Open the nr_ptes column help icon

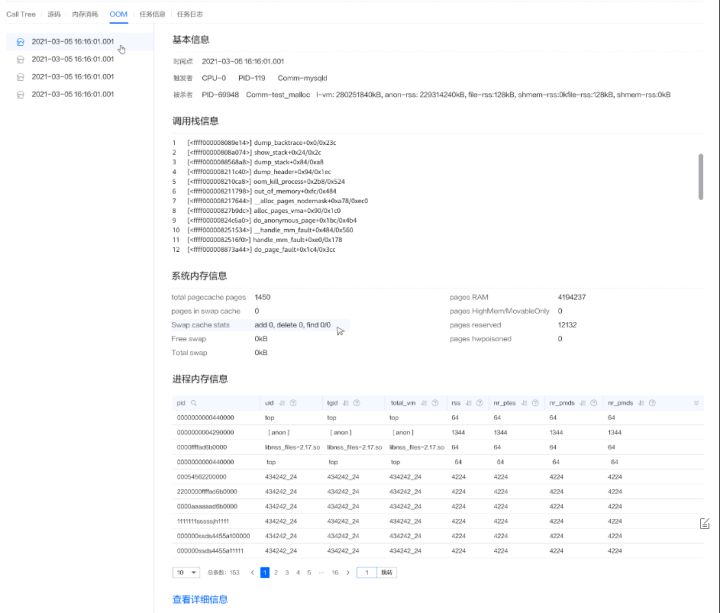point(535,403)
